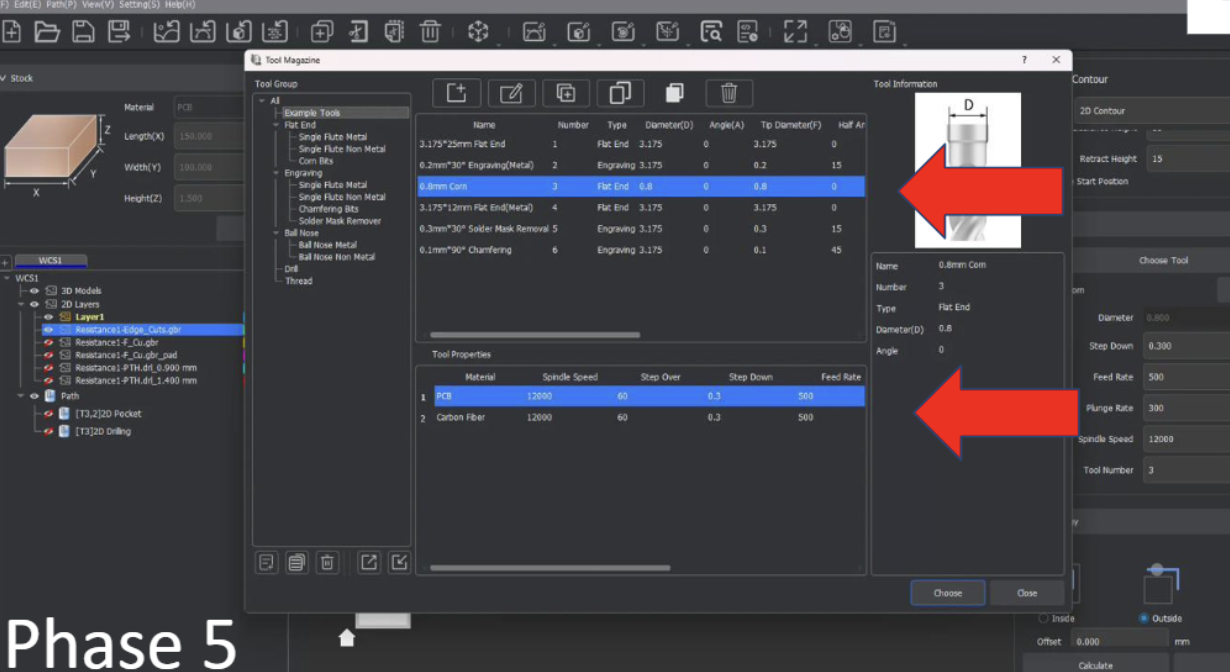Screen dimensions: 1230x672
Task: Click the open folder icon in the toolbar
Action: [x=47, y=32]
